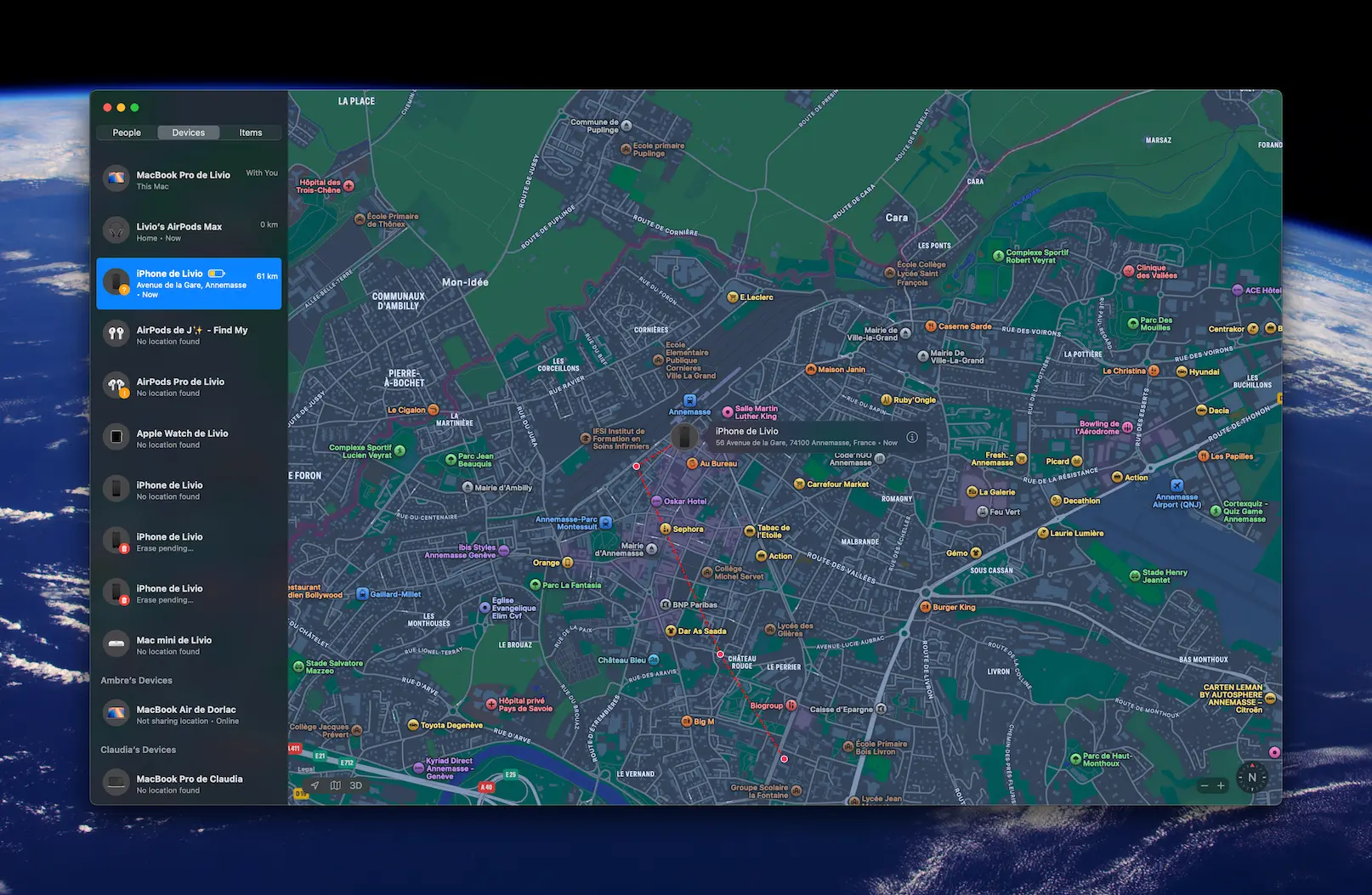Image resolution: width=1372 pixels, height=895 pixels.
Task: Click the Claudia's Devices section header
Action: 138,750
